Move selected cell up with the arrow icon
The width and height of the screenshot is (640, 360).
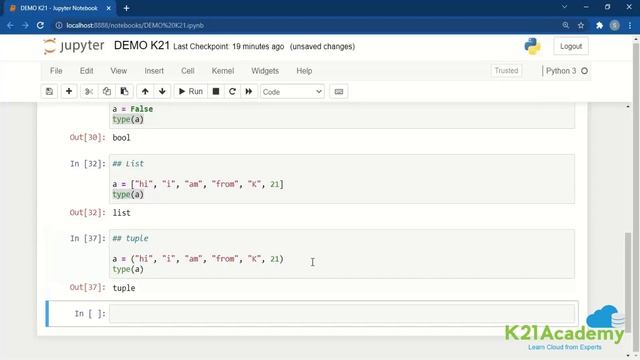[145, 91]
